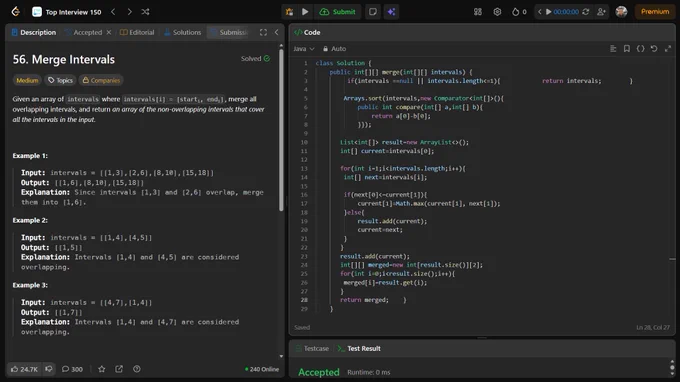Go to previous problem arrow
This screenshot has height=382, width=680.
[x=113, y=12]
